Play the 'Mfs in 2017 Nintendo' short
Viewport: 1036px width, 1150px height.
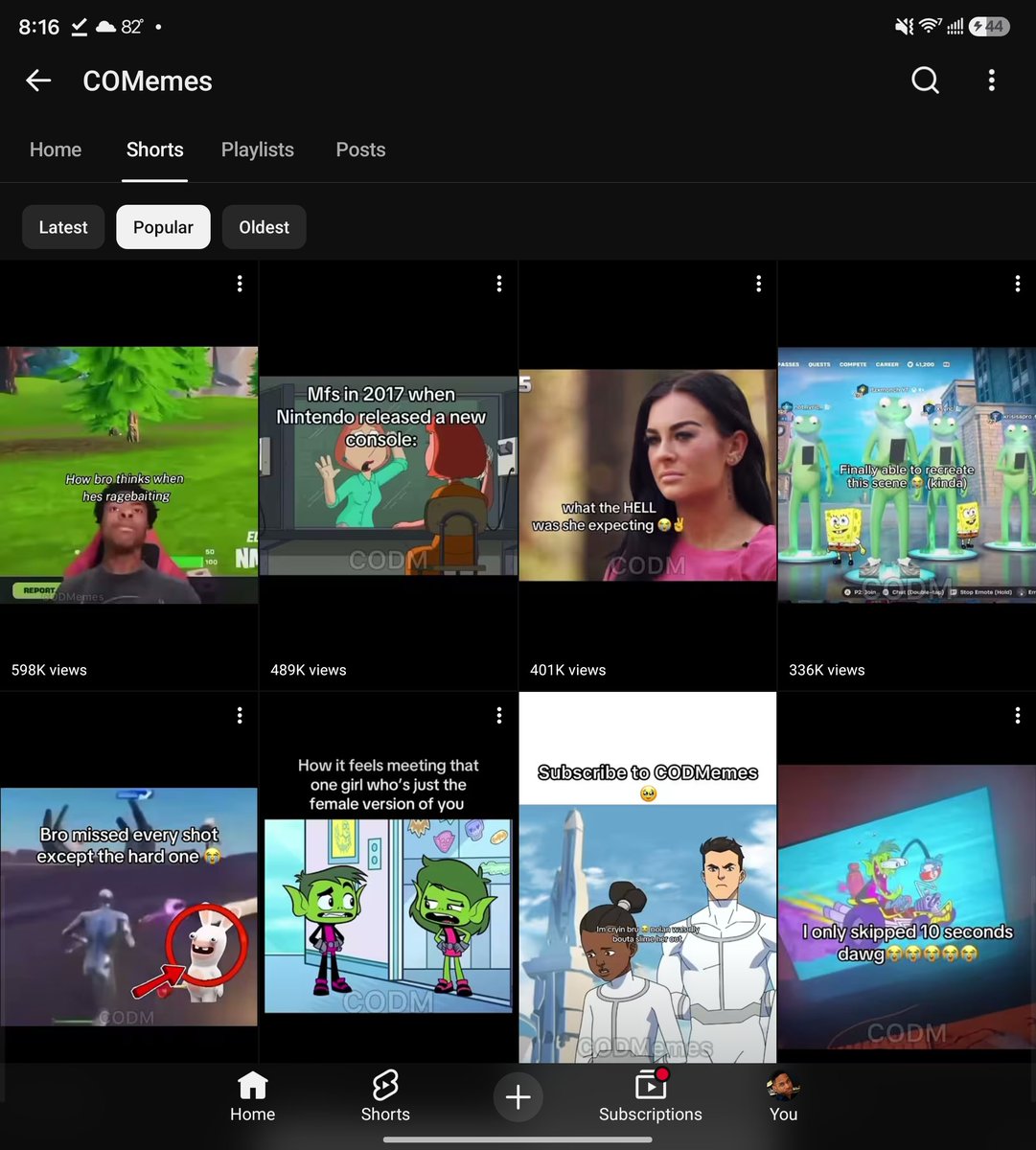click(x=388, y=475)
